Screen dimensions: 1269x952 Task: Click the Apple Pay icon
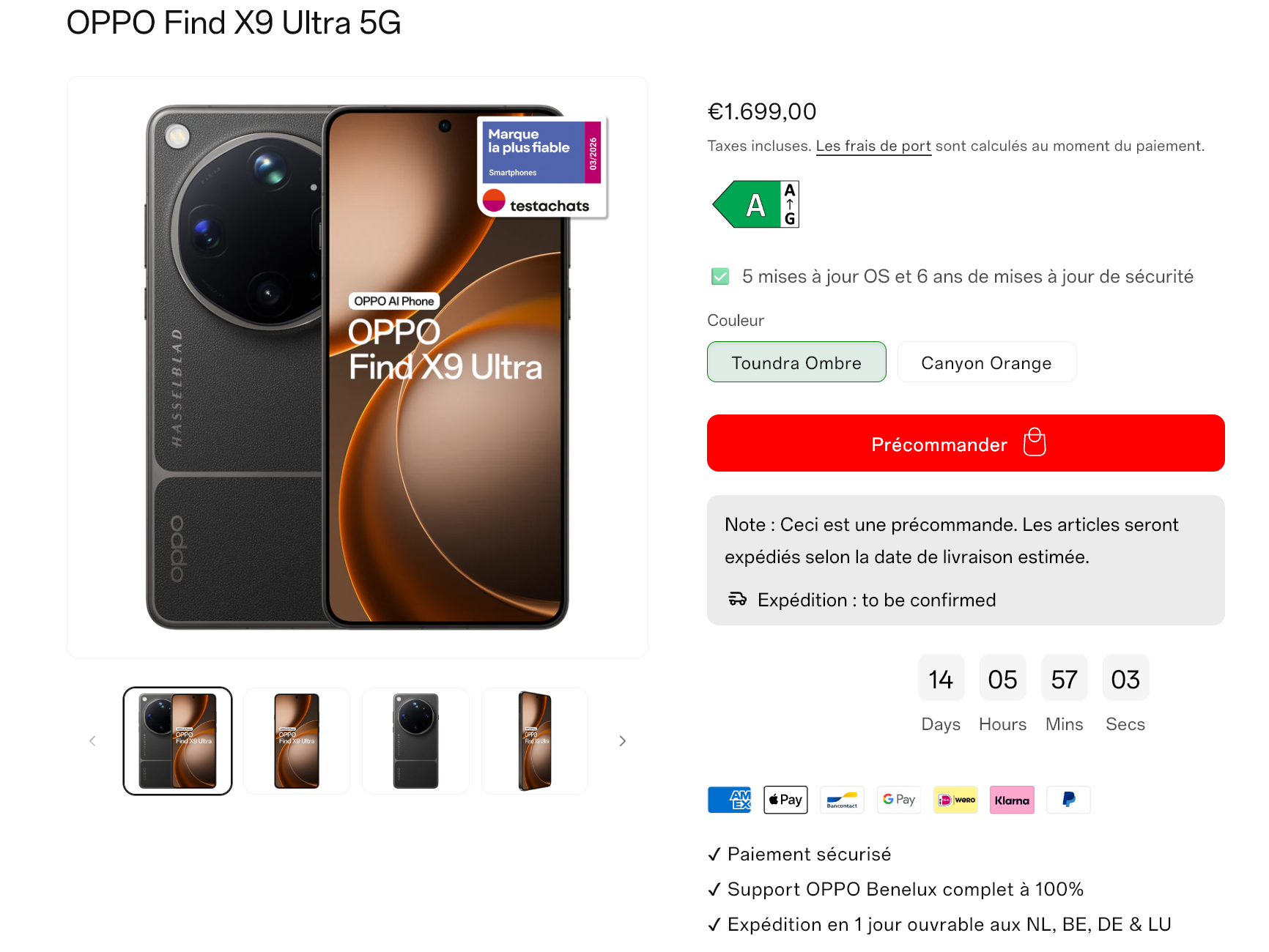pos(785,800)
